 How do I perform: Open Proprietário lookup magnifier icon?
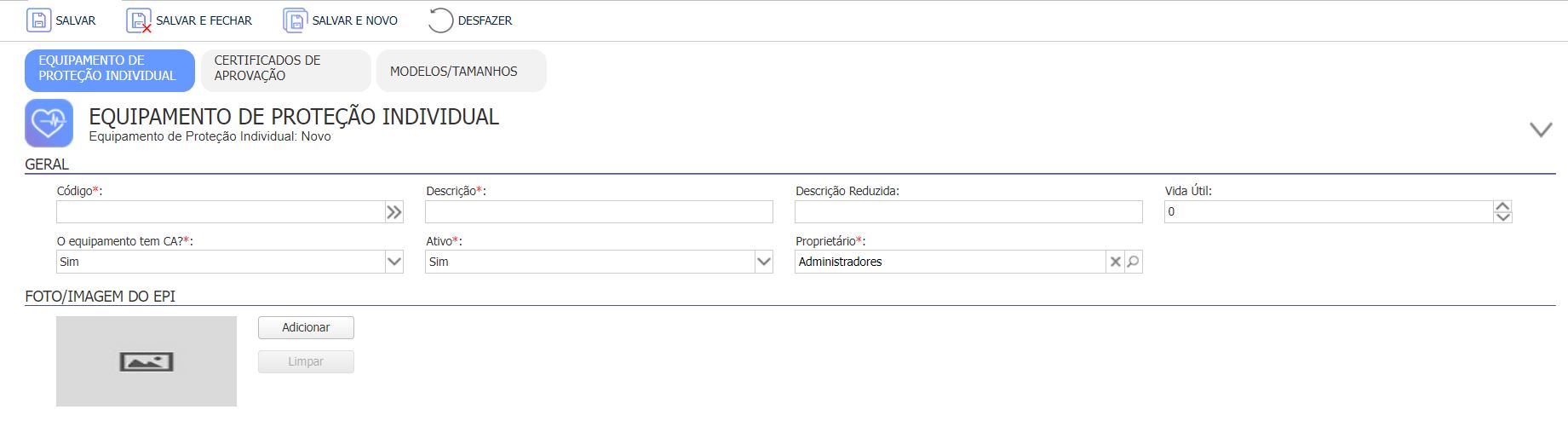point(1133,262)
